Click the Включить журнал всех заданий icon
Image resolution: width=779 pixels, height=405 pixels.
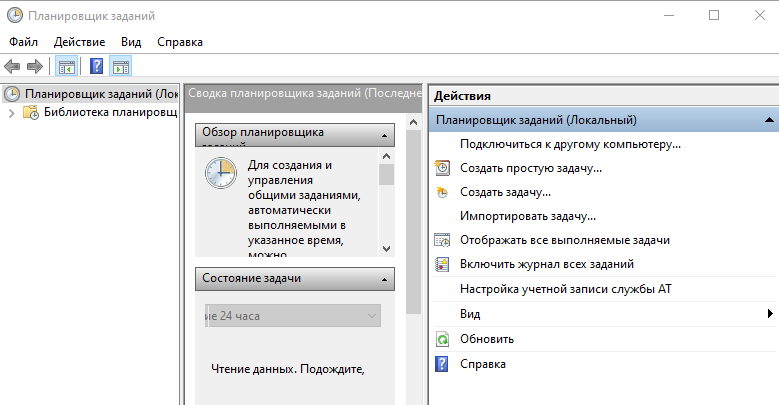point(443,264)
